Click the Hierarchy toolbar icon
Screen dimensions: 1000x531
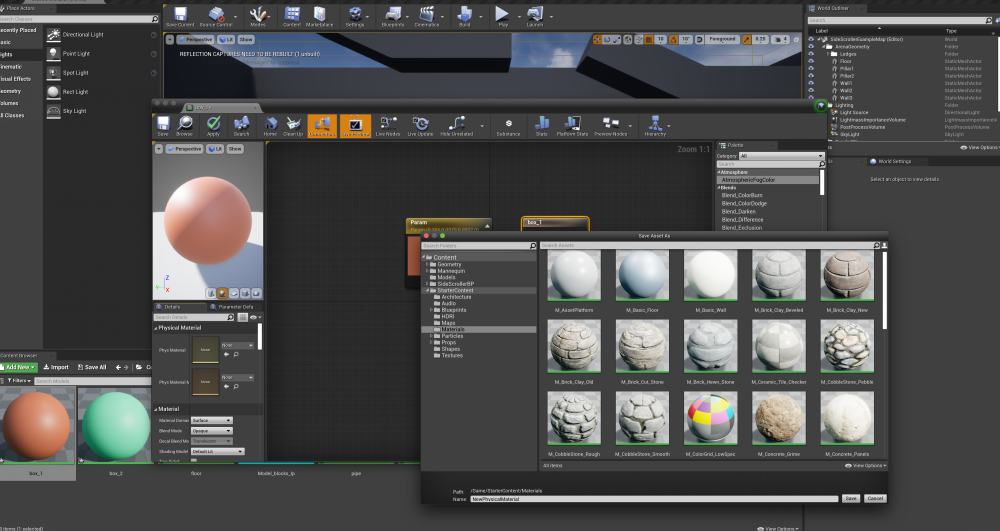(655, 126)
